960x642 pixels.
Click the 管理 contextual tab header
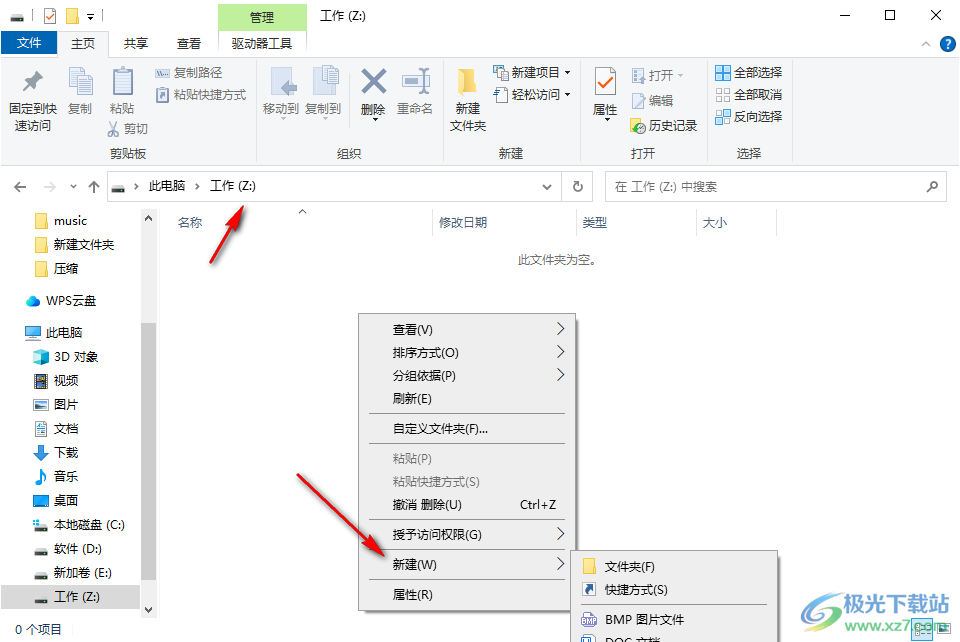262,17
